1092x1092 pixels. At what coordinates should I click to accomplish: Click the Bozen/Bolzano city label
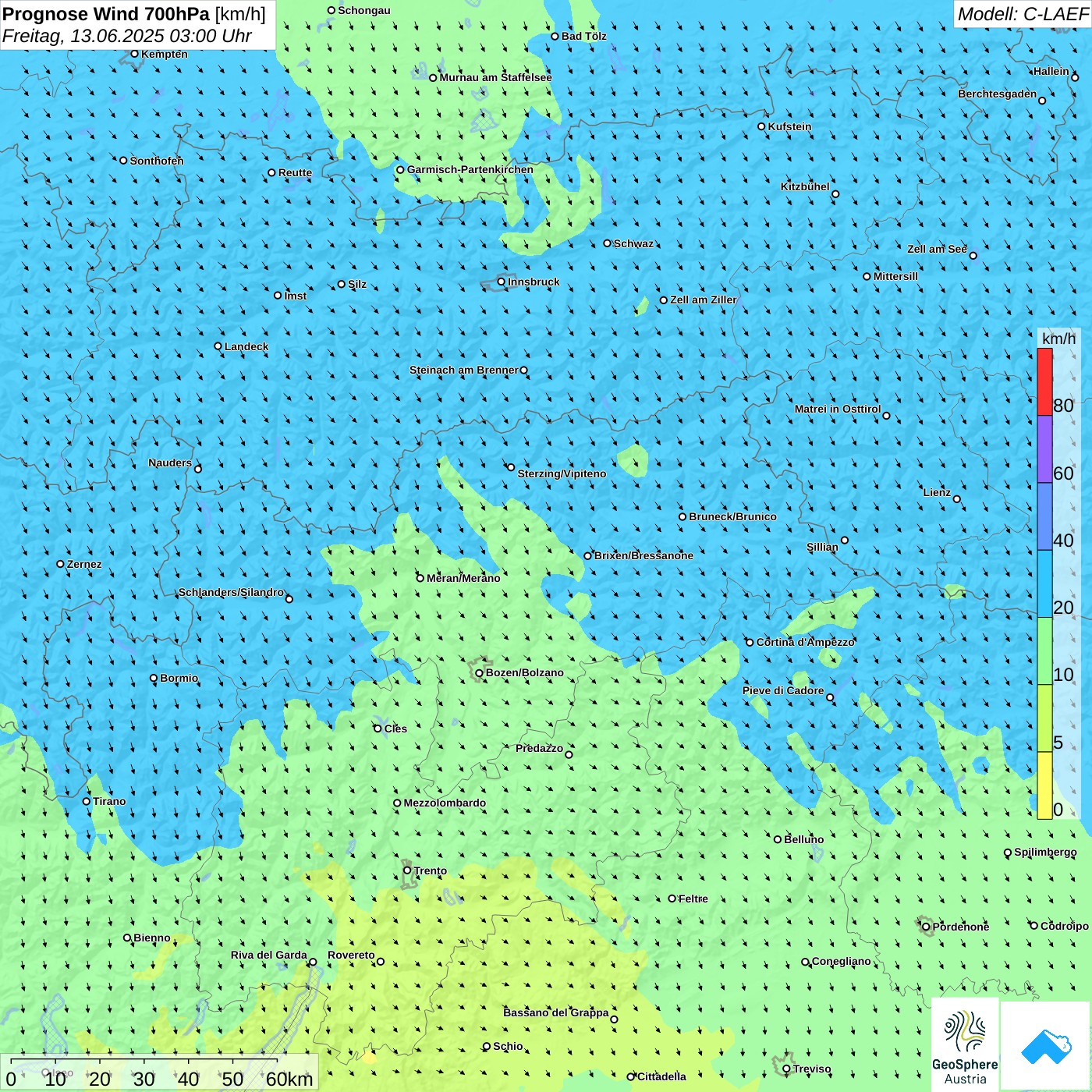point(524,672)
